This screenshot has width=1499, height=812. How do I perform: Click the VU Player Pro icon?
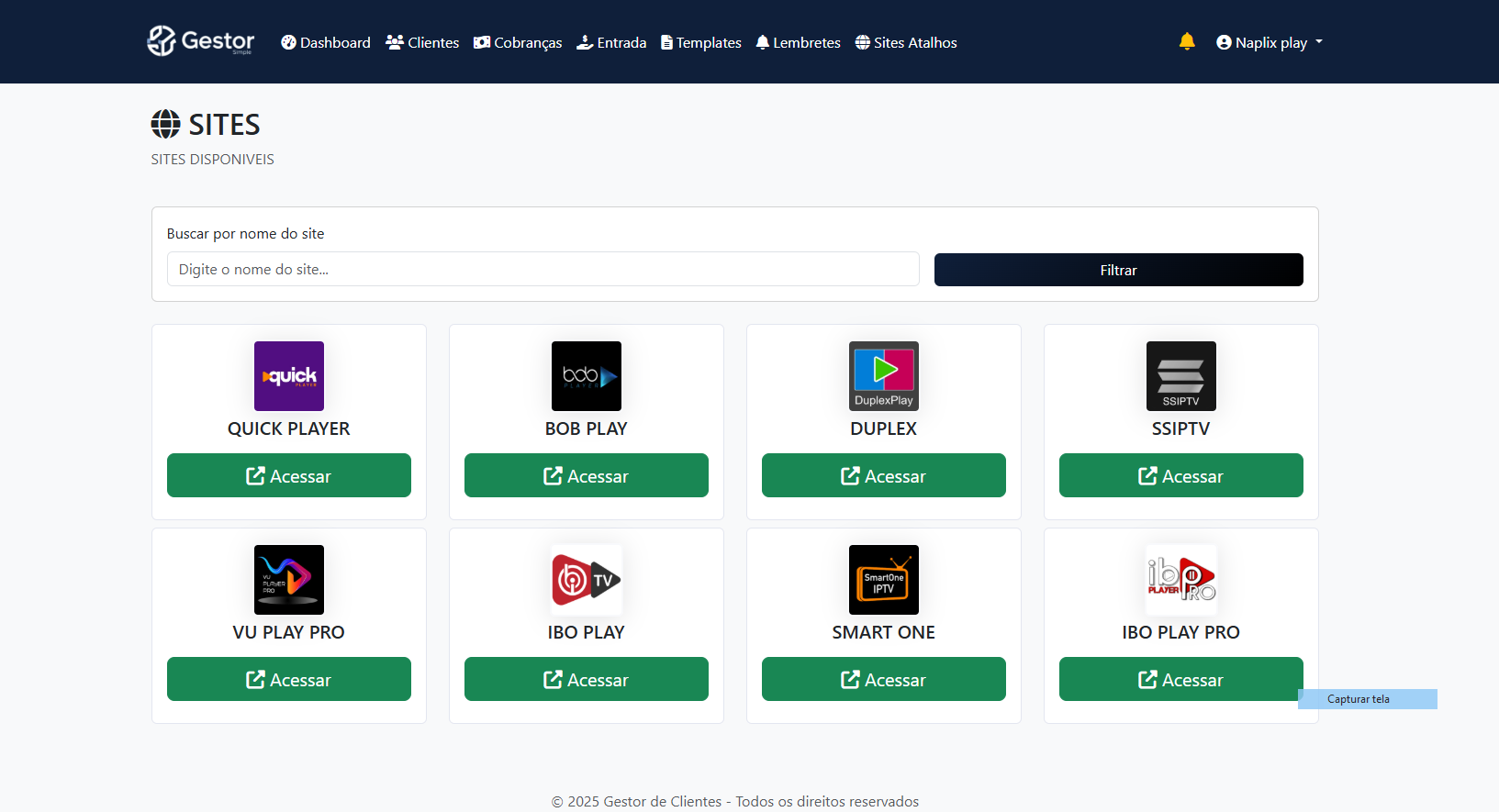pos(288,580)
